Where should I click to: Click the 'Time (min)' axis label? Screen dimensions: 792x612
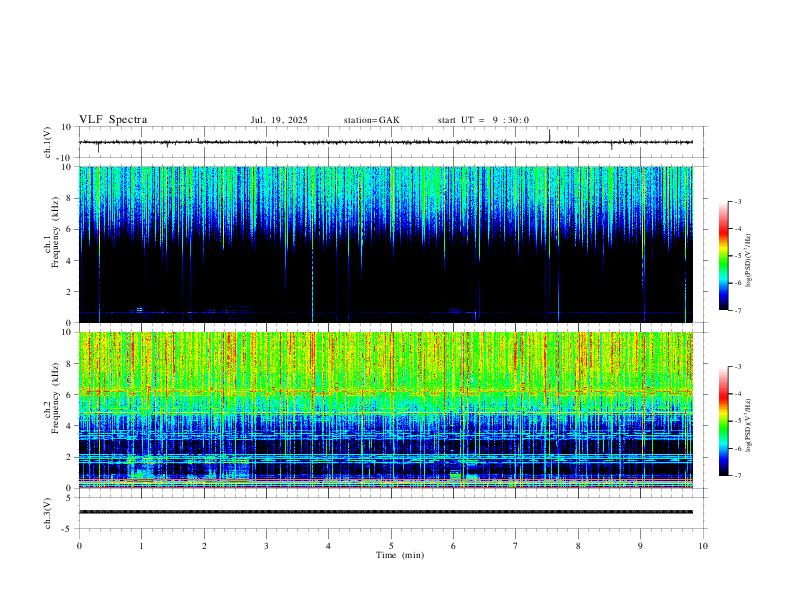point(400,555)
